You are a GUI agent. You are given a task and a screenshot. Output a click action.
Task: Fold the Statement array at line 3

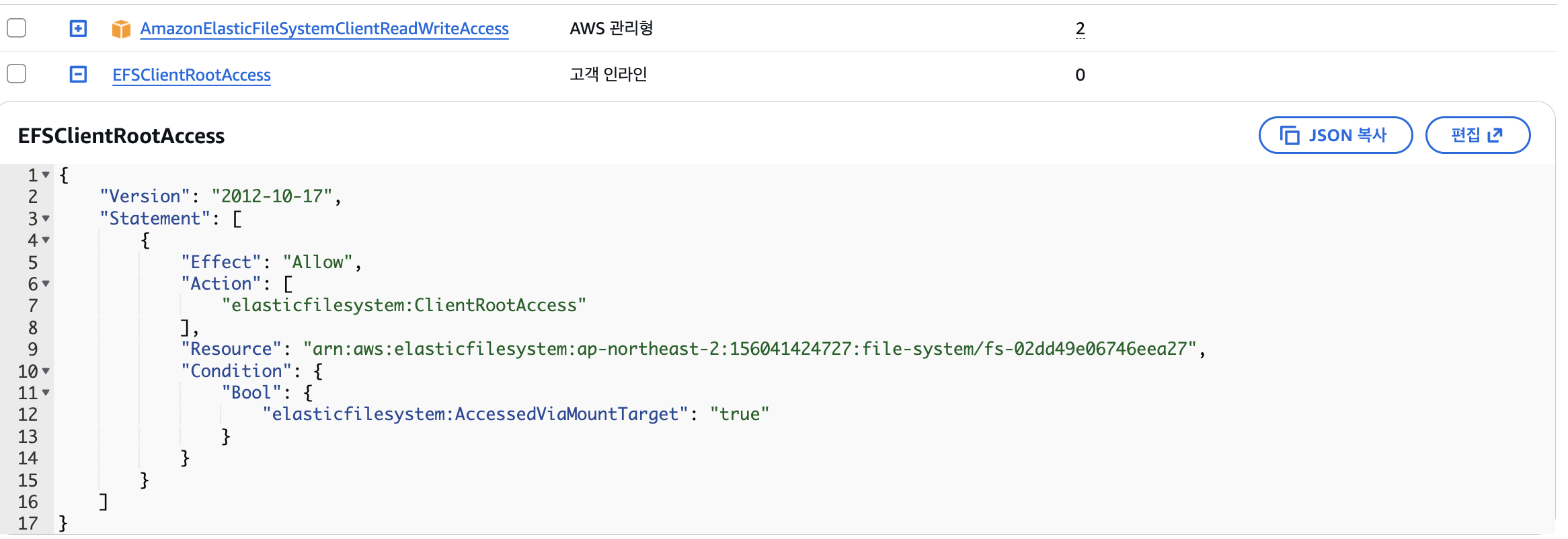click(46, 218)
